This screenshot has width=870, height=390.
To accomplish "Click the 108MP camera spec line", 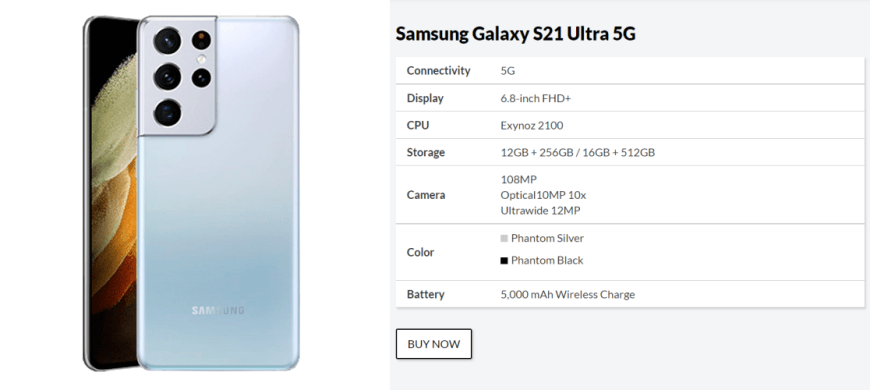I will [519, 179].
